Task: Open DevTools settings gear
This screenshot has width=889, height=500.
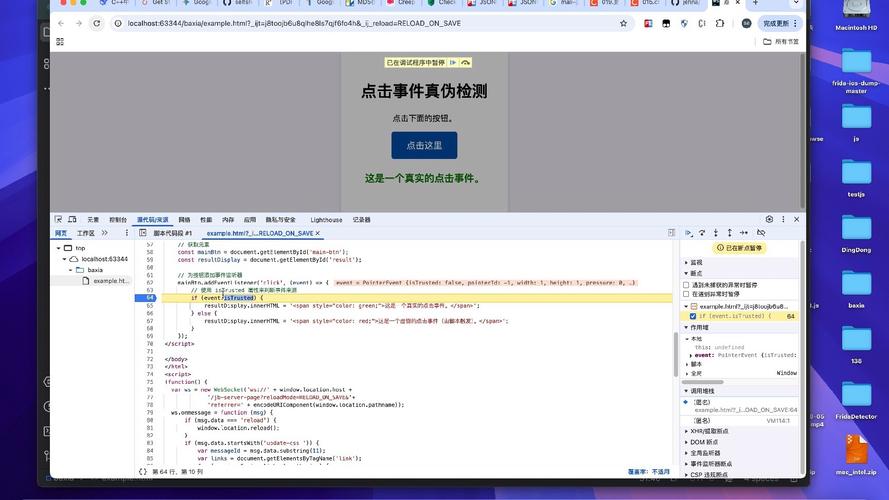Action: pos(769,219)
